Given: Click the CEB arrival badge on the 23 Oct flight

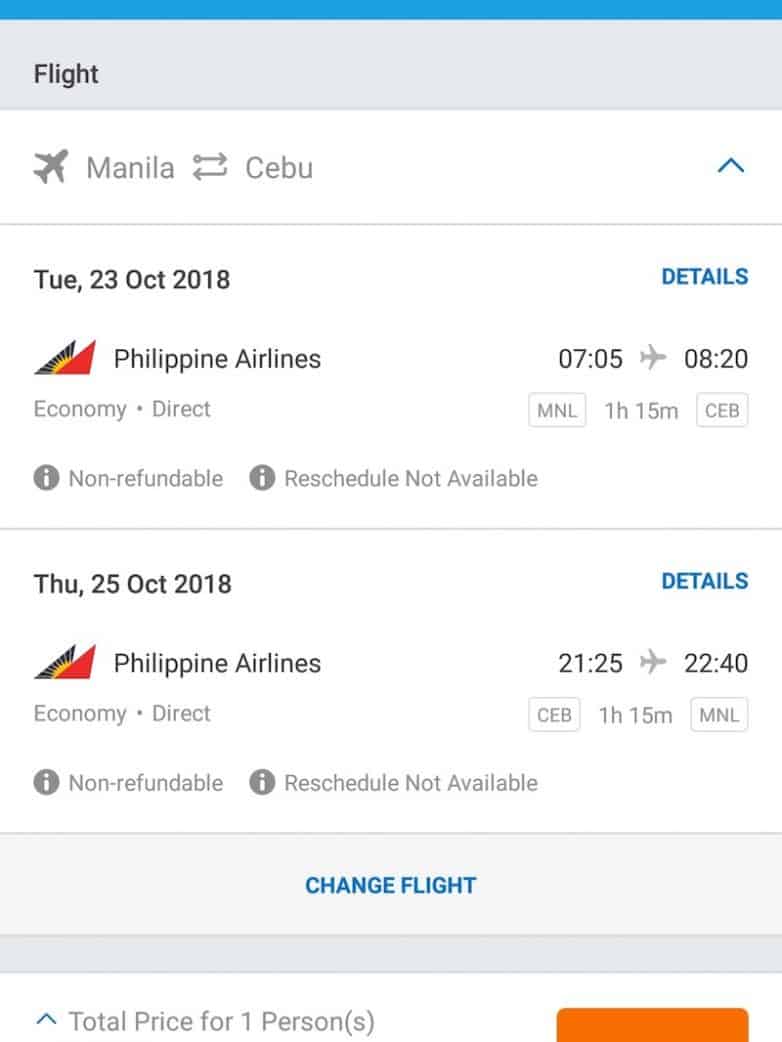Looking at the screenshot, I should 722,411.
